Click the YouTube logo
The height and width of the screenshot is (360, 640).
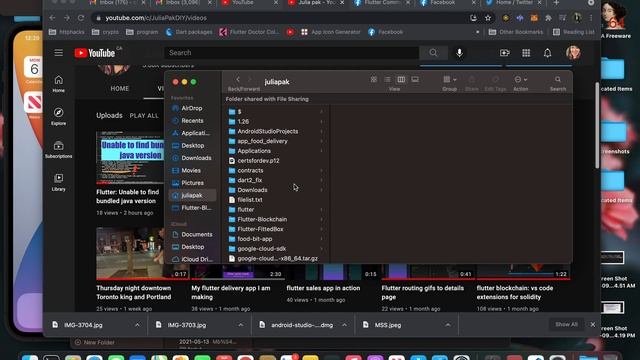[95, 53]
